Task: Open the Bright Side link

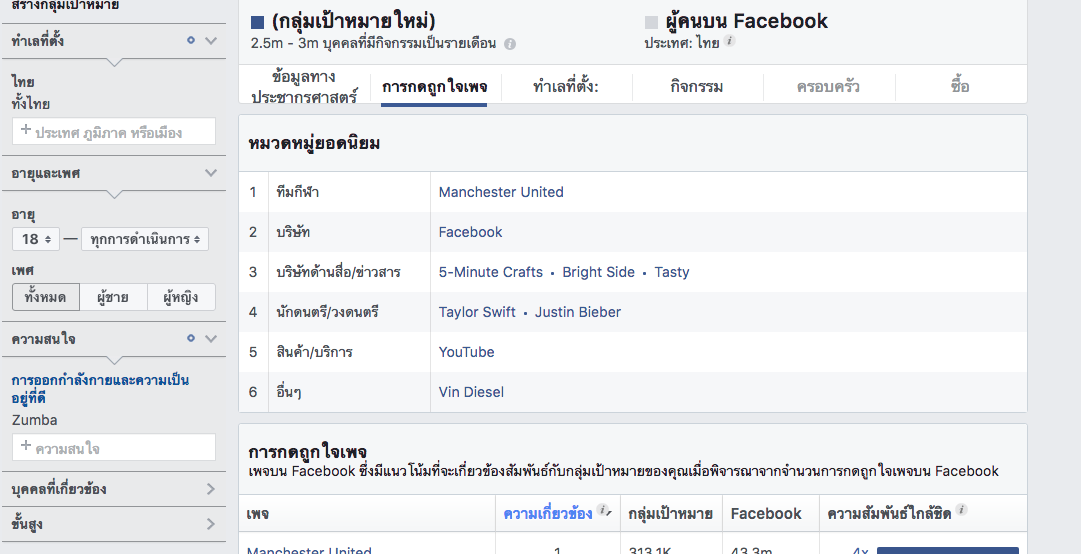Action: (598, 272)
